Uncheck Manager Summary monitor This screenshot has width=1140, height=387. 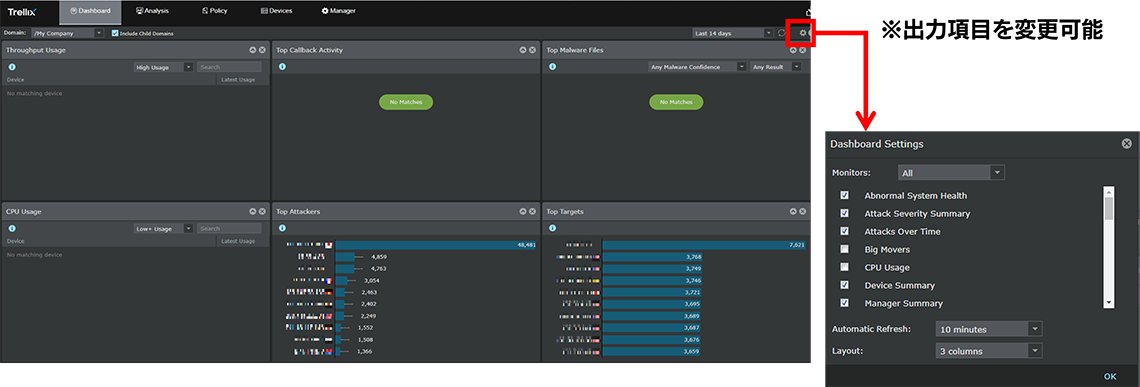[x=844, y=303]
